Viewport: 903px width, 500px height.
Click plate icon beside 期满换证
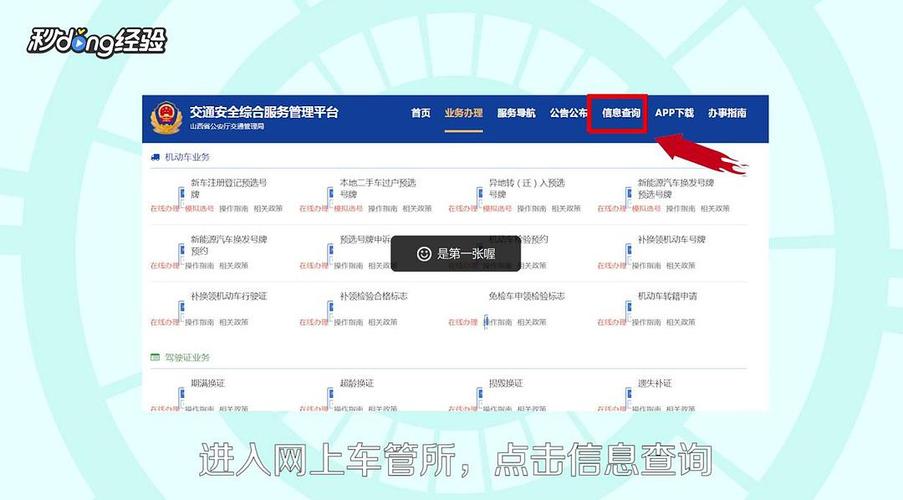[x=181, y=397]
